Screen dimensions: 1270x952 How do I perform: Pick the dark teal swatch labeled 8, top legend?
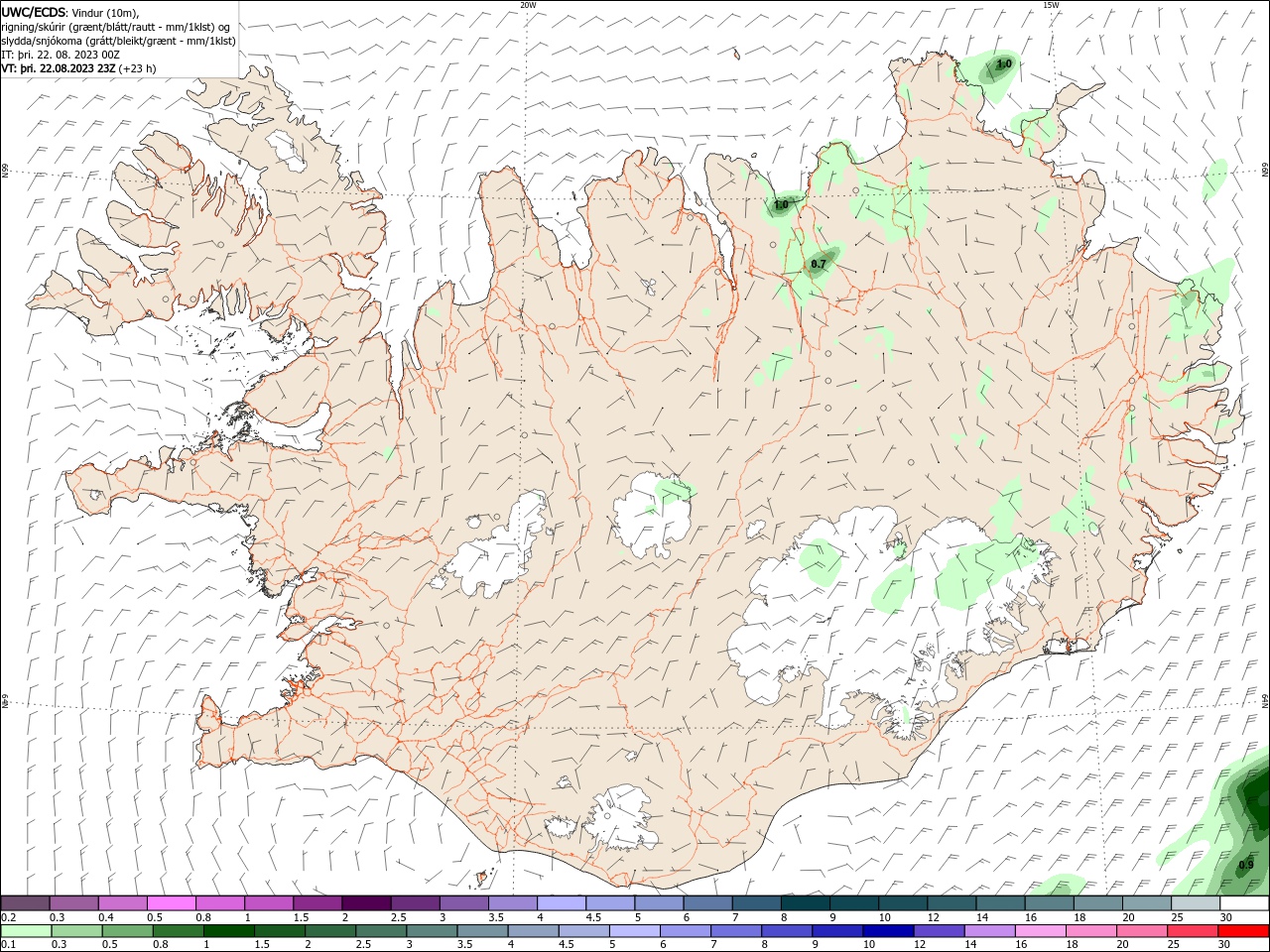pyautogui.click(x=805, y=903)
